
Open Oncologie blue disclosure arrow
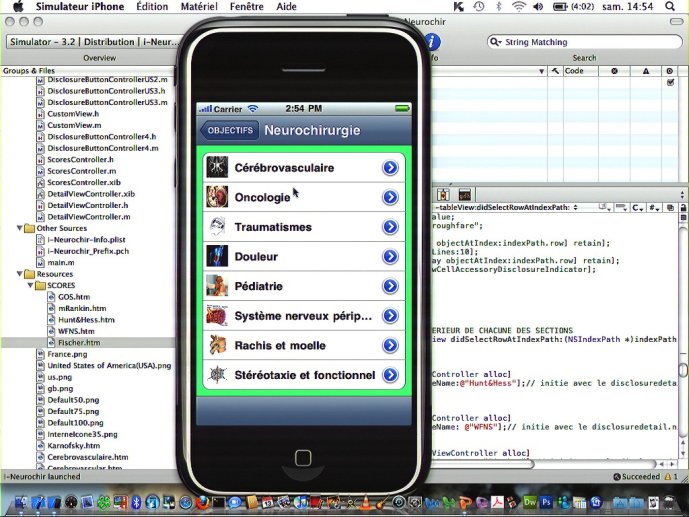390,197
